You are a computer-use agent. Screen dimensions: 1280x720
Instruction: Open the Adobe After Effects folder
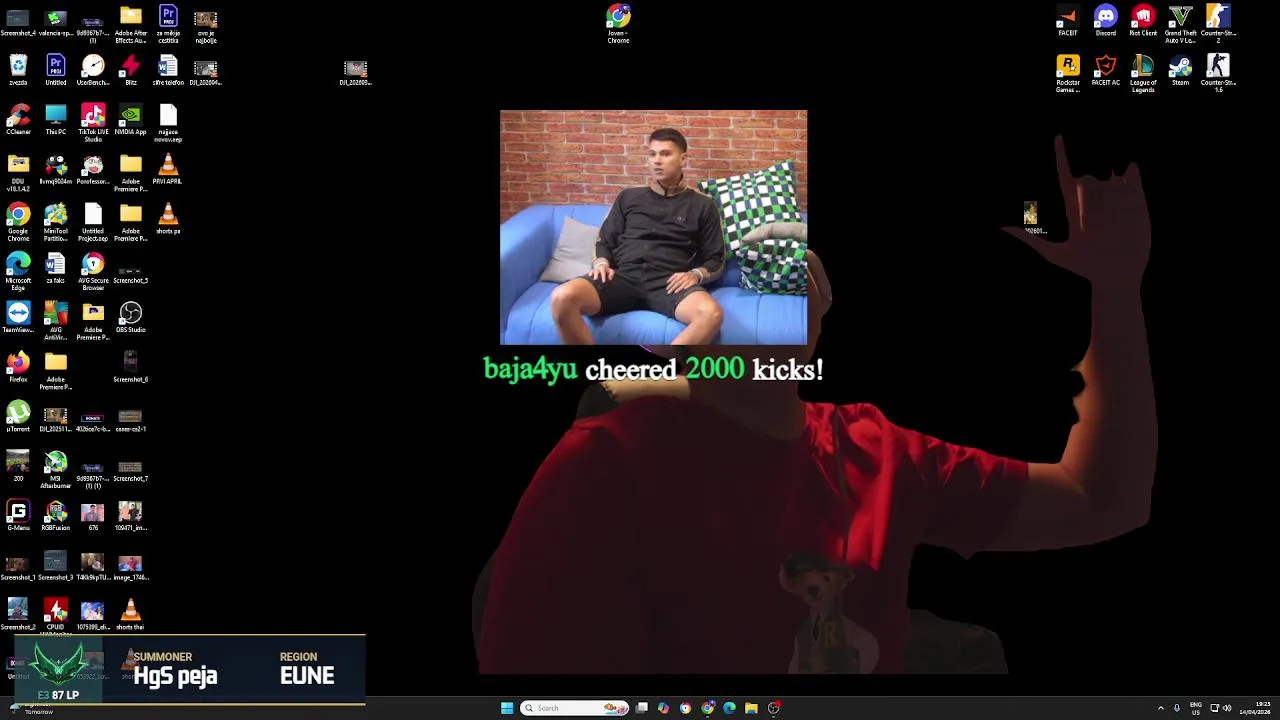click(131, 24)
